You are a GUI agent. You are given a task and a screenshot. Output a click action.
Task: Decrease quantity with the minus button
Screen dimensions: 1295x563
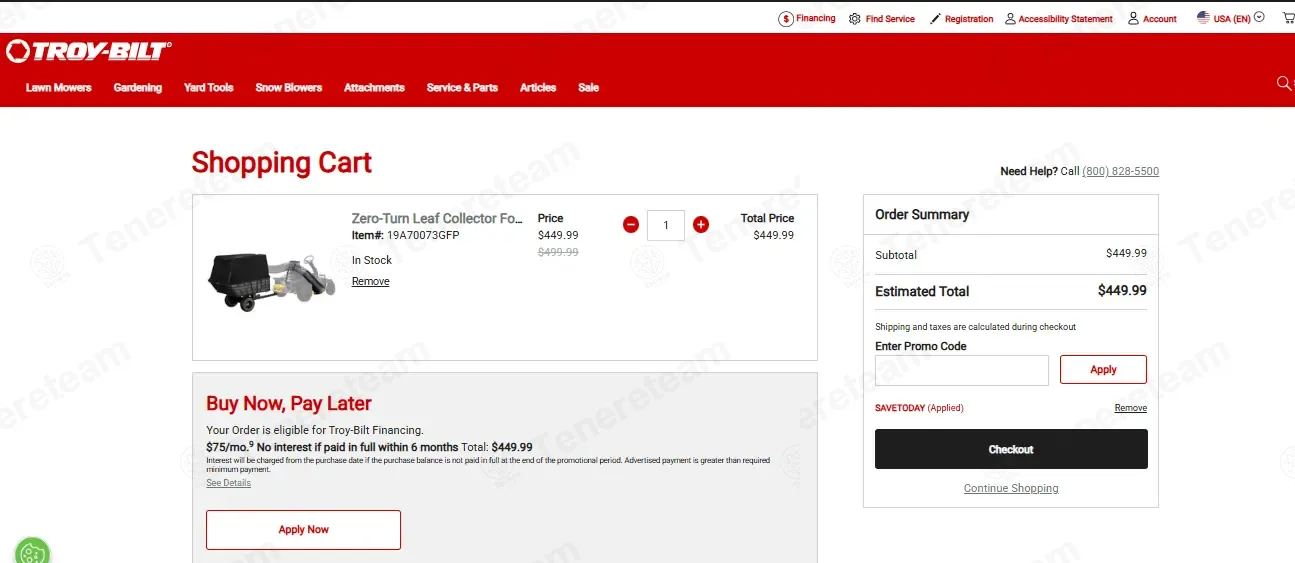click(631, 225)
